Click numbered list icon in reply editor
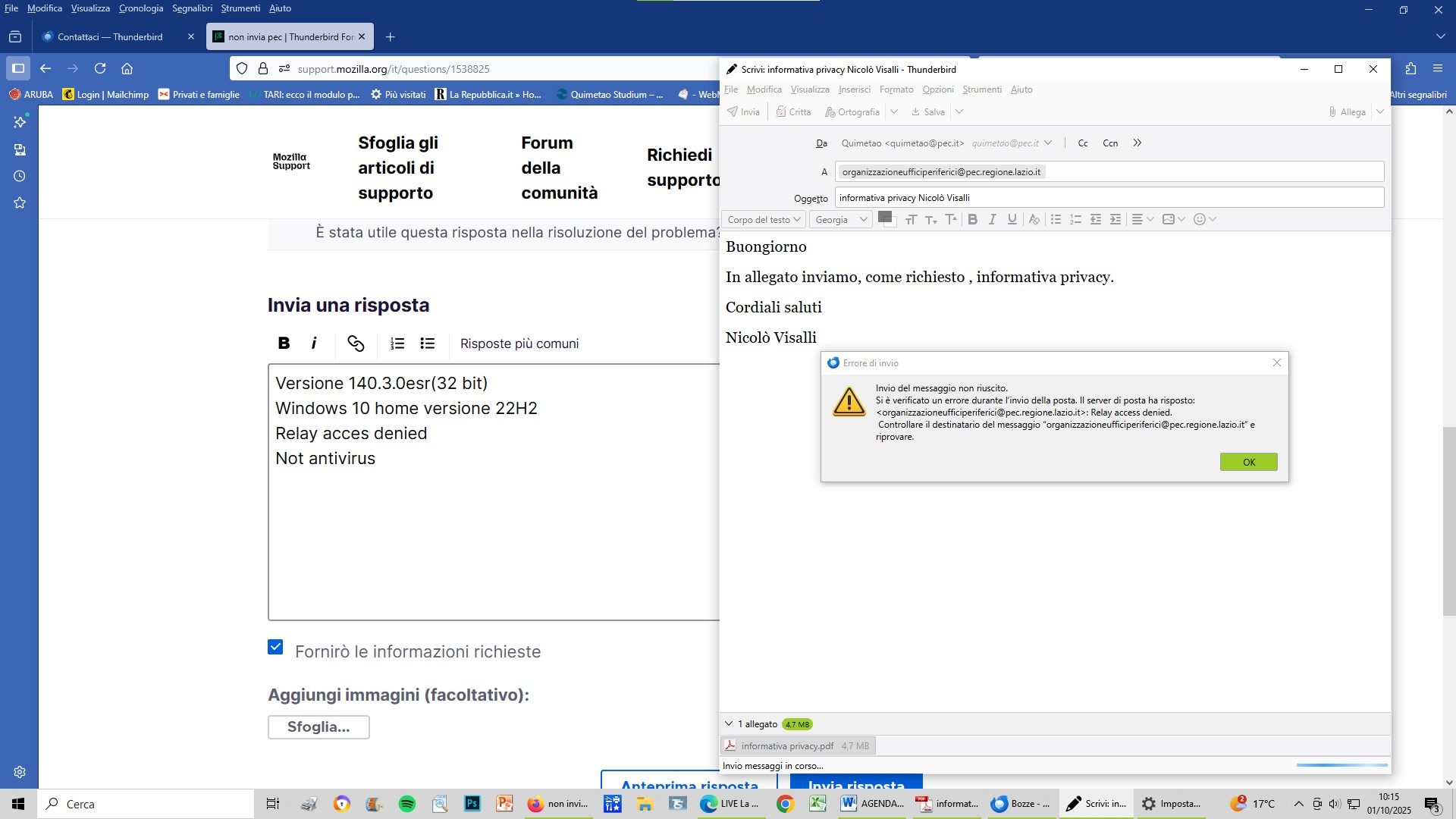 coord(397,344)
